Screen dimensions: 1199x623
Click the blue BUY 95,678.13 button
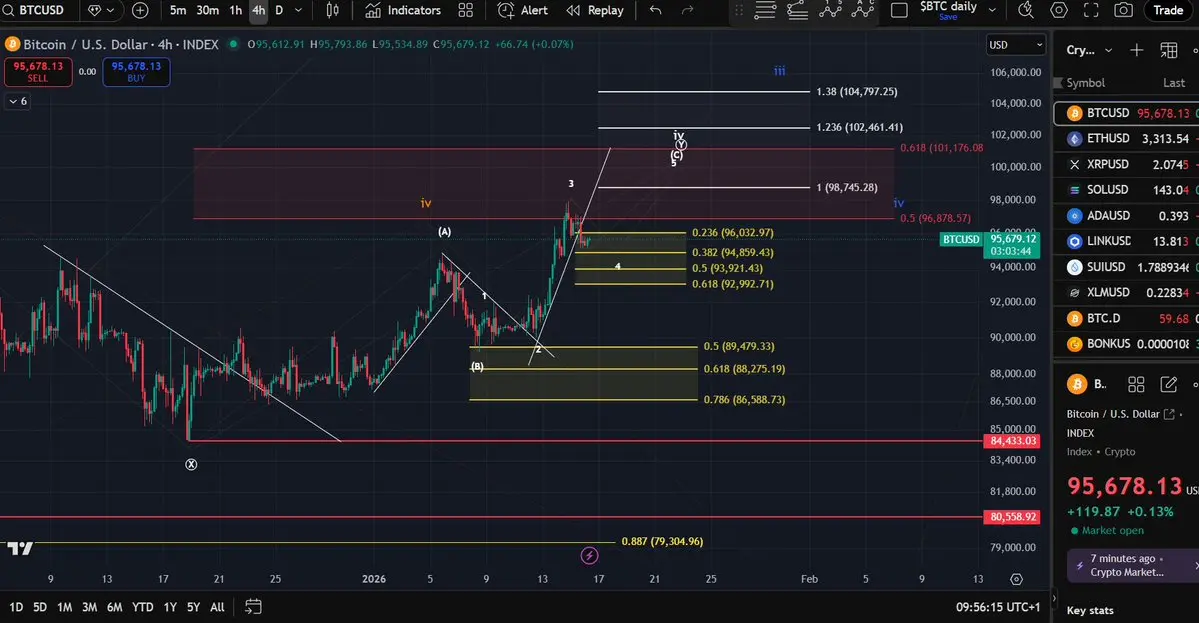pyautogui.click(x=136, y=72)
